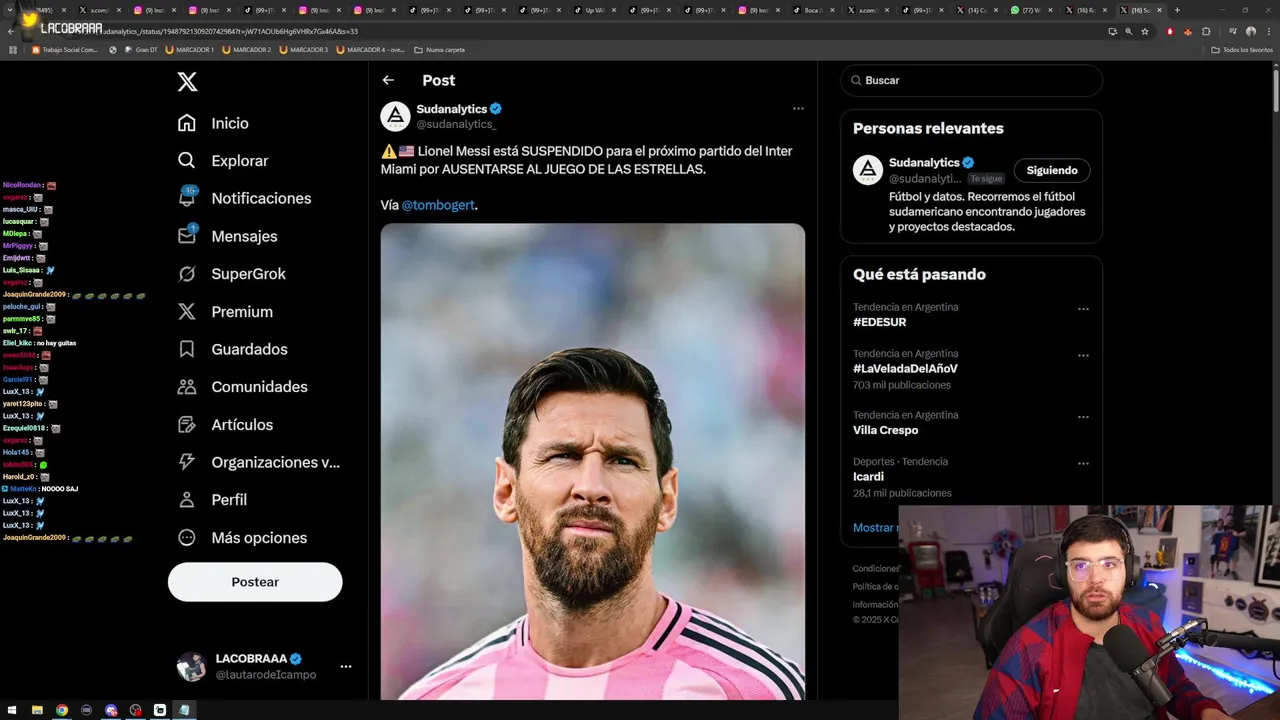
Task: Open Sudanalytics avatar in Personas relevantes
Action: point(868,170)
